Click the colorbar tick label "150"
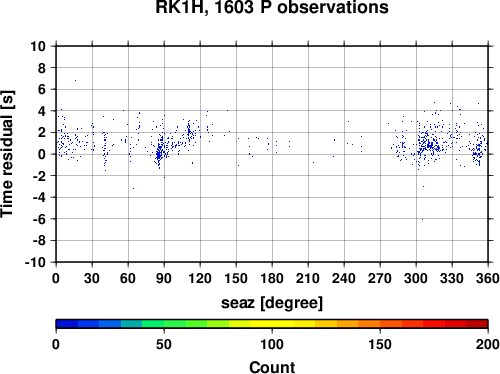Image resolution: width=500 pixels, height=374 pixels. coord(380,344)
